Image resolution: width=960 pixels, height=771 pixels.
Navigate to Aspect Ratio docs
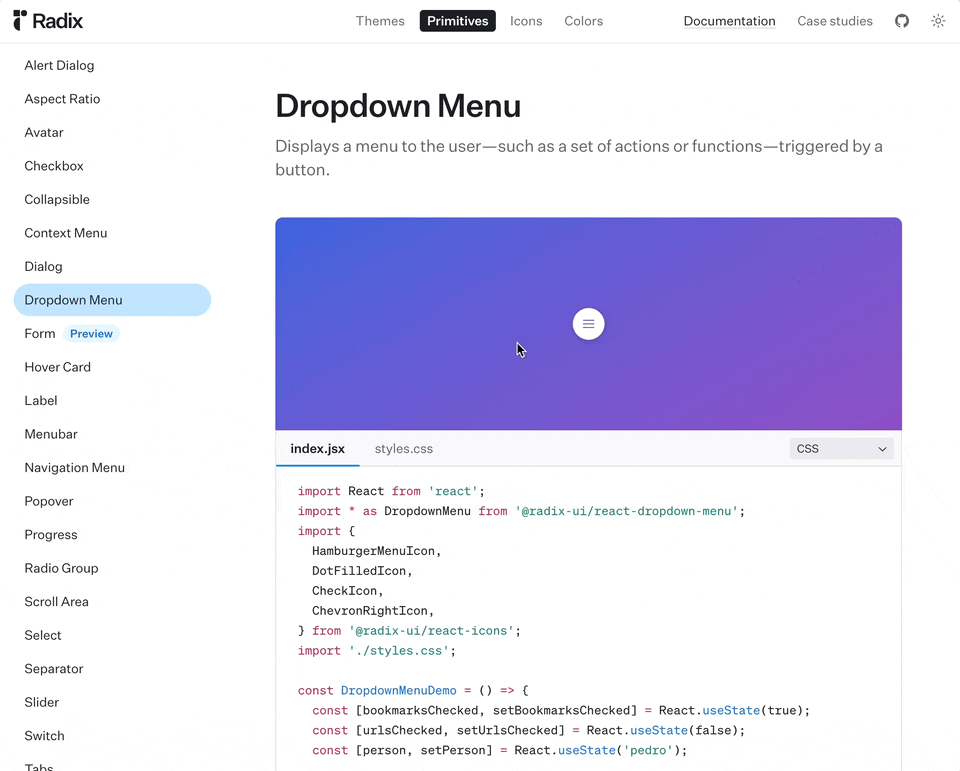62,99
